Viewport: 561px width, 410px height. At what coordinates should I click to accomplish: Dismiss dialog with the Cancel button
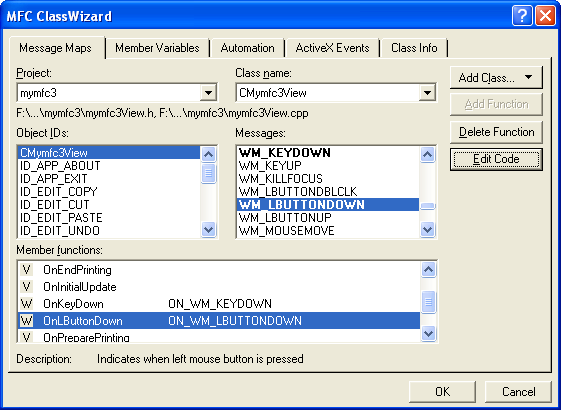click(518, 391)
